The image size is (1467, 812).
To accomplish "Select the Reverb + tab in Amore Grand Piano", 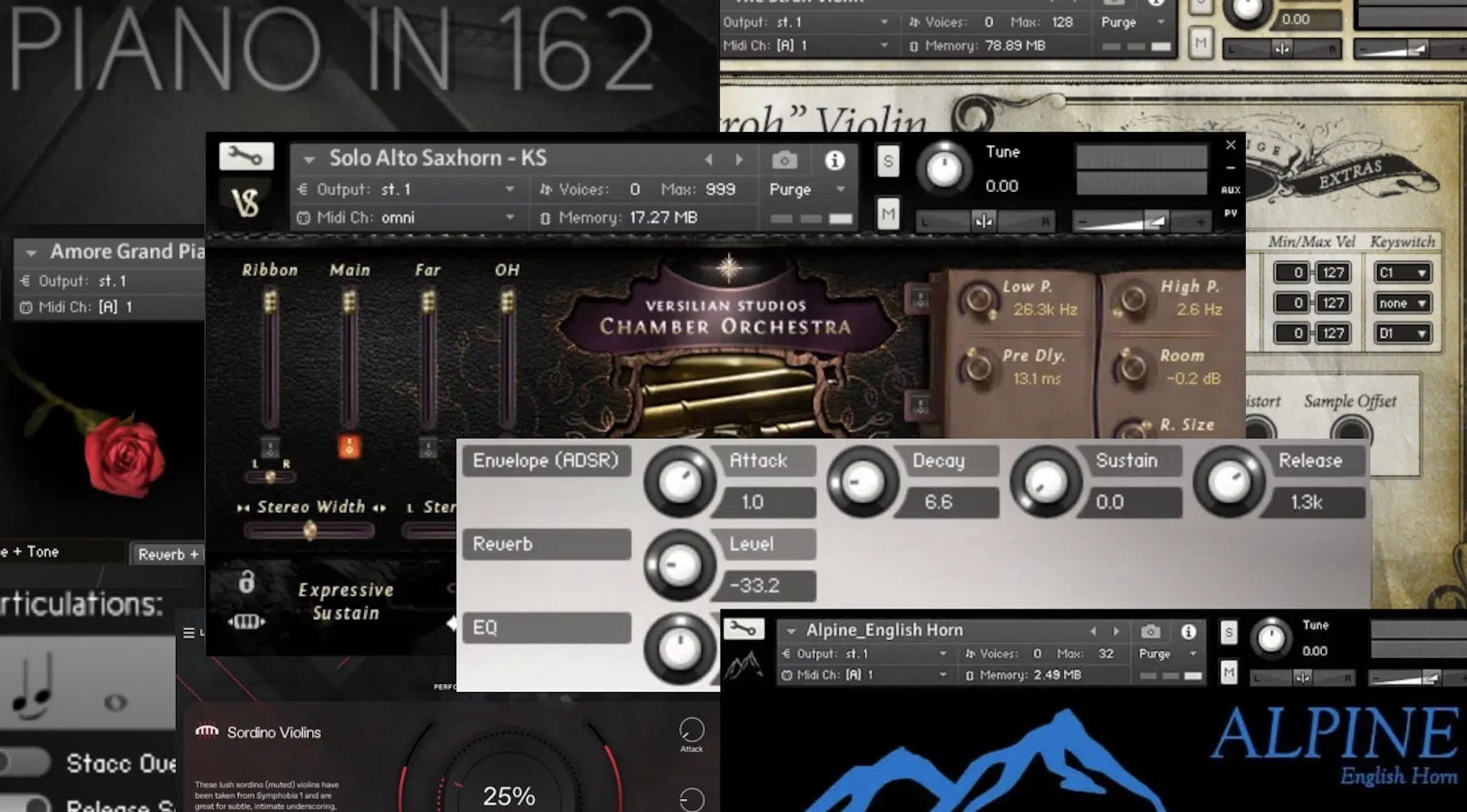I will 168,554.
